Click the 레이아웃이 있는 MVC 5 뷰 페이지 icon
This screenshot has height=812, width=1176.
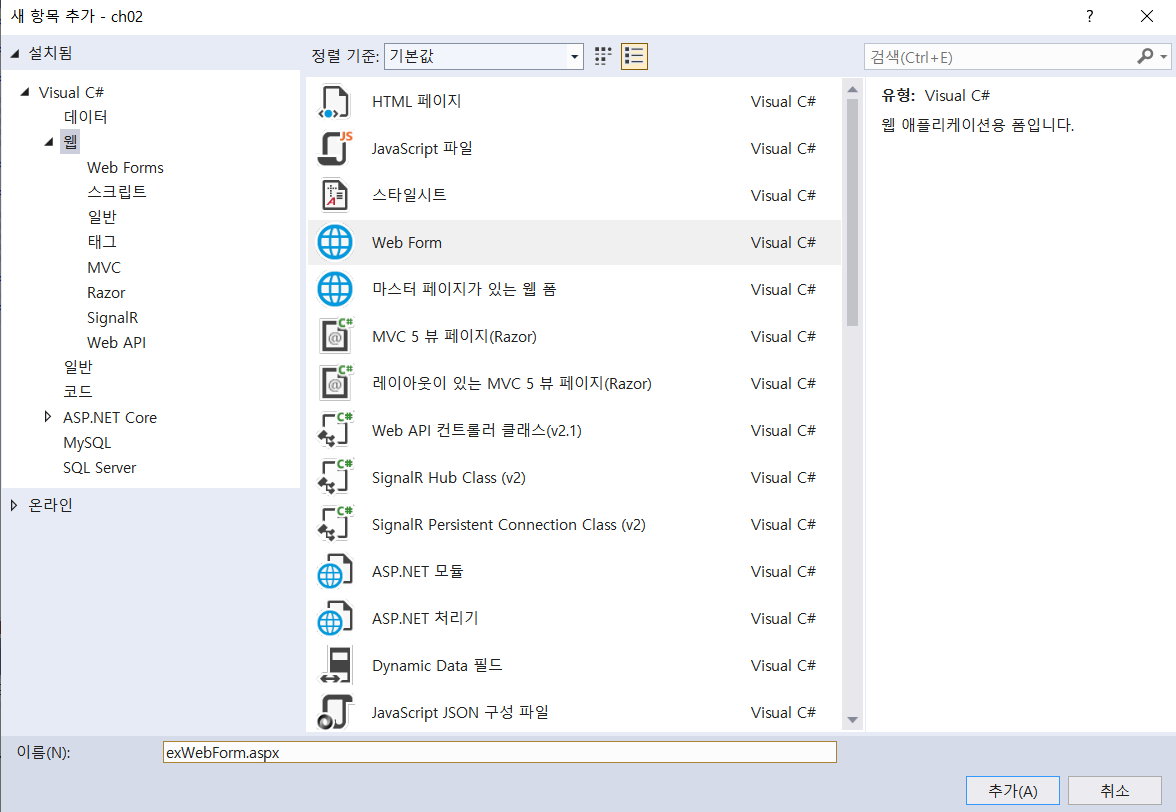(334, 383)
